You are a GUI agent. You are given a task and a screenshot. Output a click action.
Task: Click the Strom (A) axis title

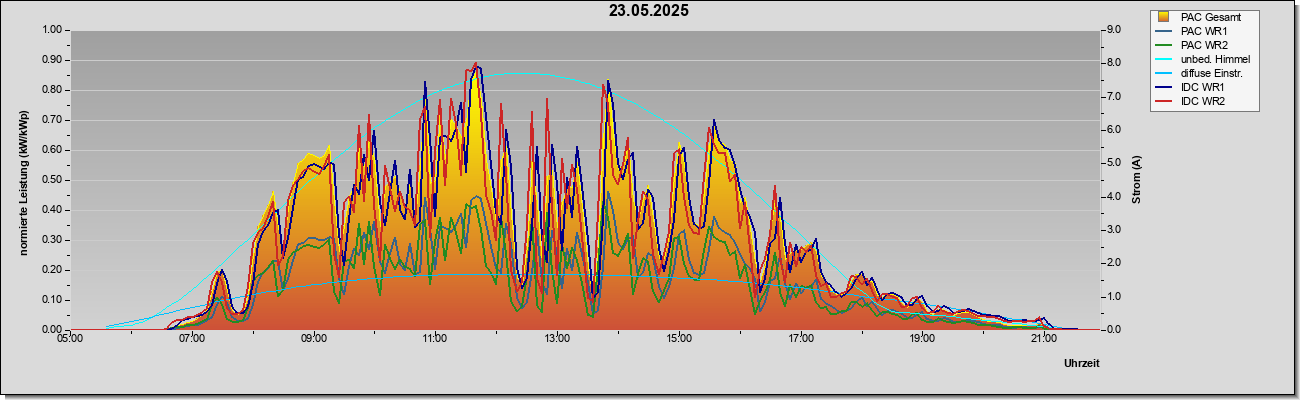pyautogui.click(x=1137, y=180)
